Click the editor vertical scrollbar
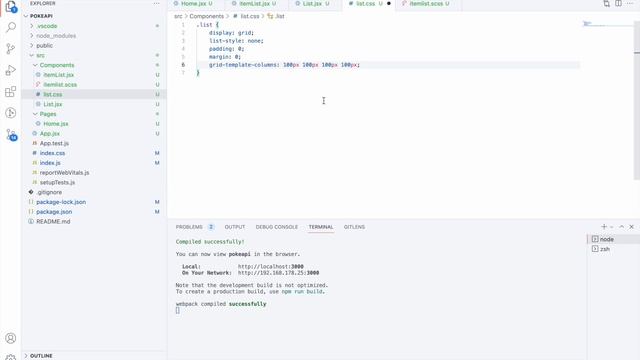Viewport: 640px width, 360px height. (x=637, y=100)
